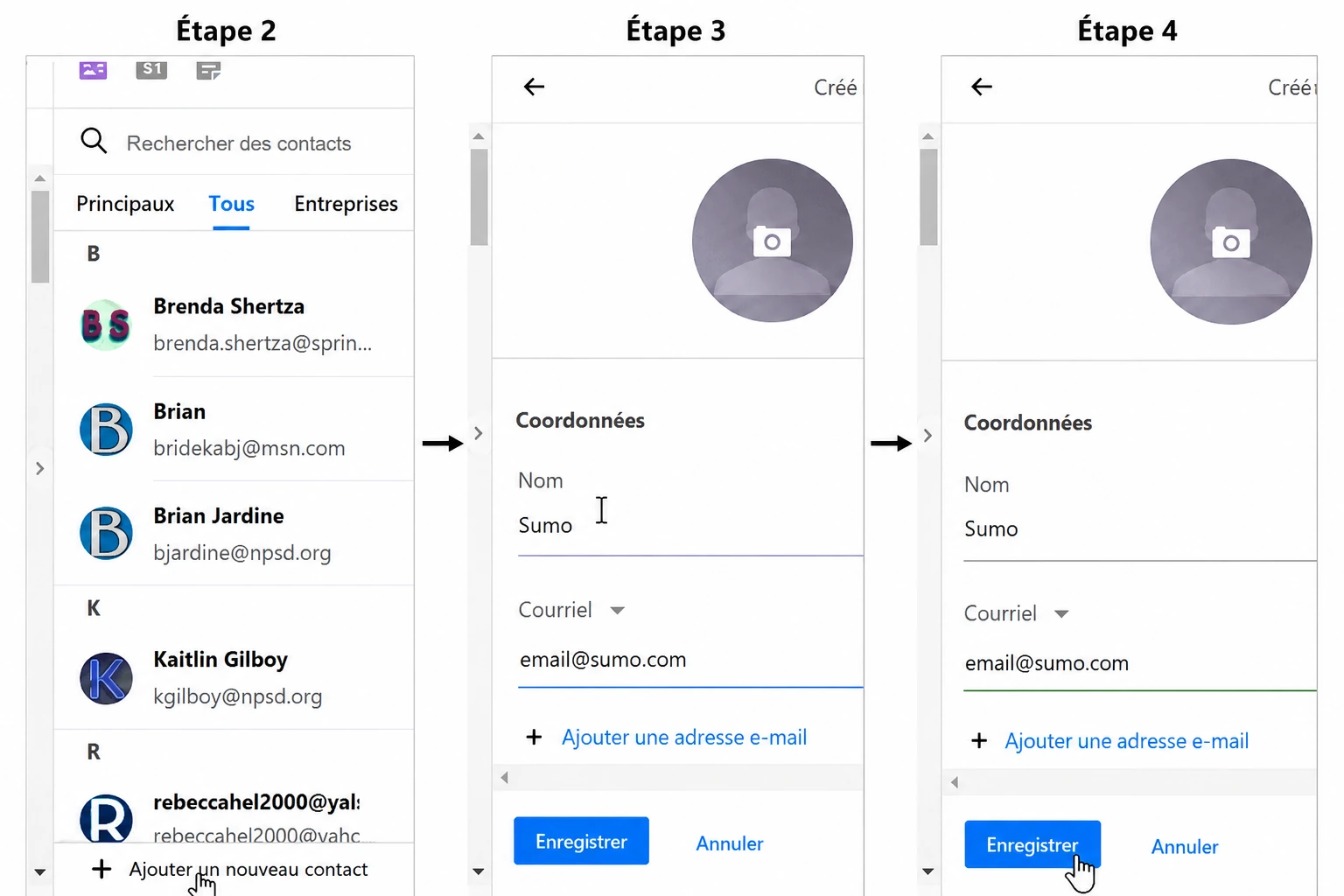This screenshot has height=896, width=1344.
Task: Expand the side panel chevron in Étape 2
Action: tap(39, 468)
